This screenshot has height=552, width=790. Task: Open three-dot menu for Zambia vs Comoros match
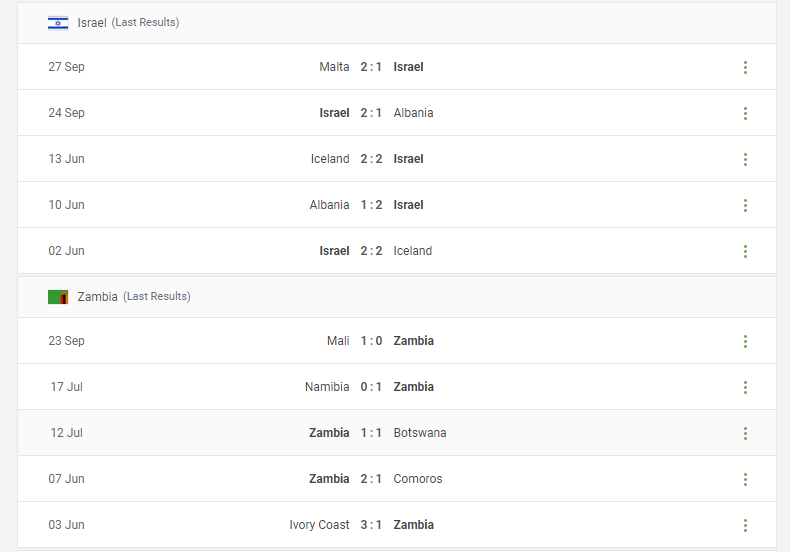pos(745,479)
